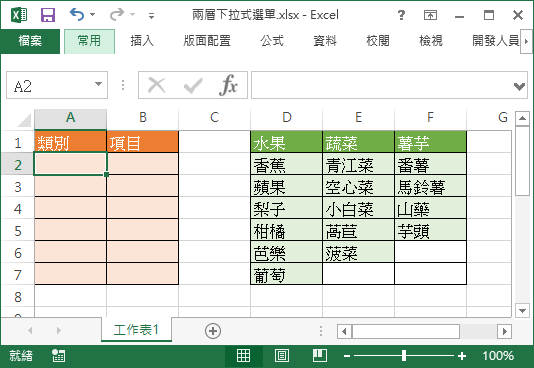Click the vertical scrollbar down arrow
This screenshot has width=534, height=368.
(x=522, y=310)
